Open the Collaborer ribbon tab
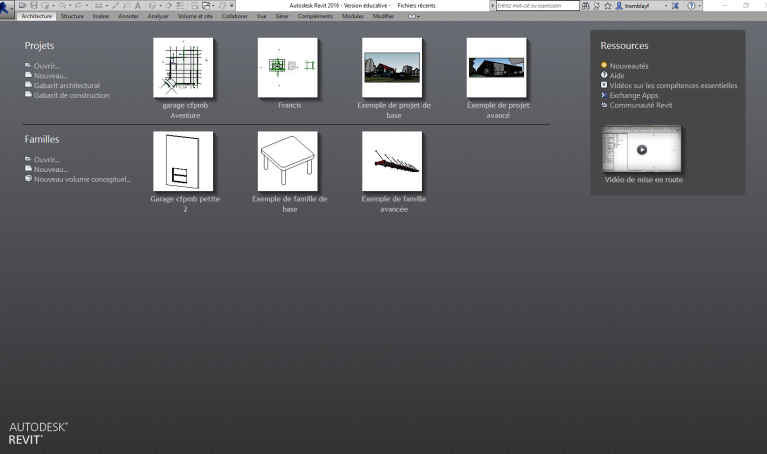 coord(234,16)
